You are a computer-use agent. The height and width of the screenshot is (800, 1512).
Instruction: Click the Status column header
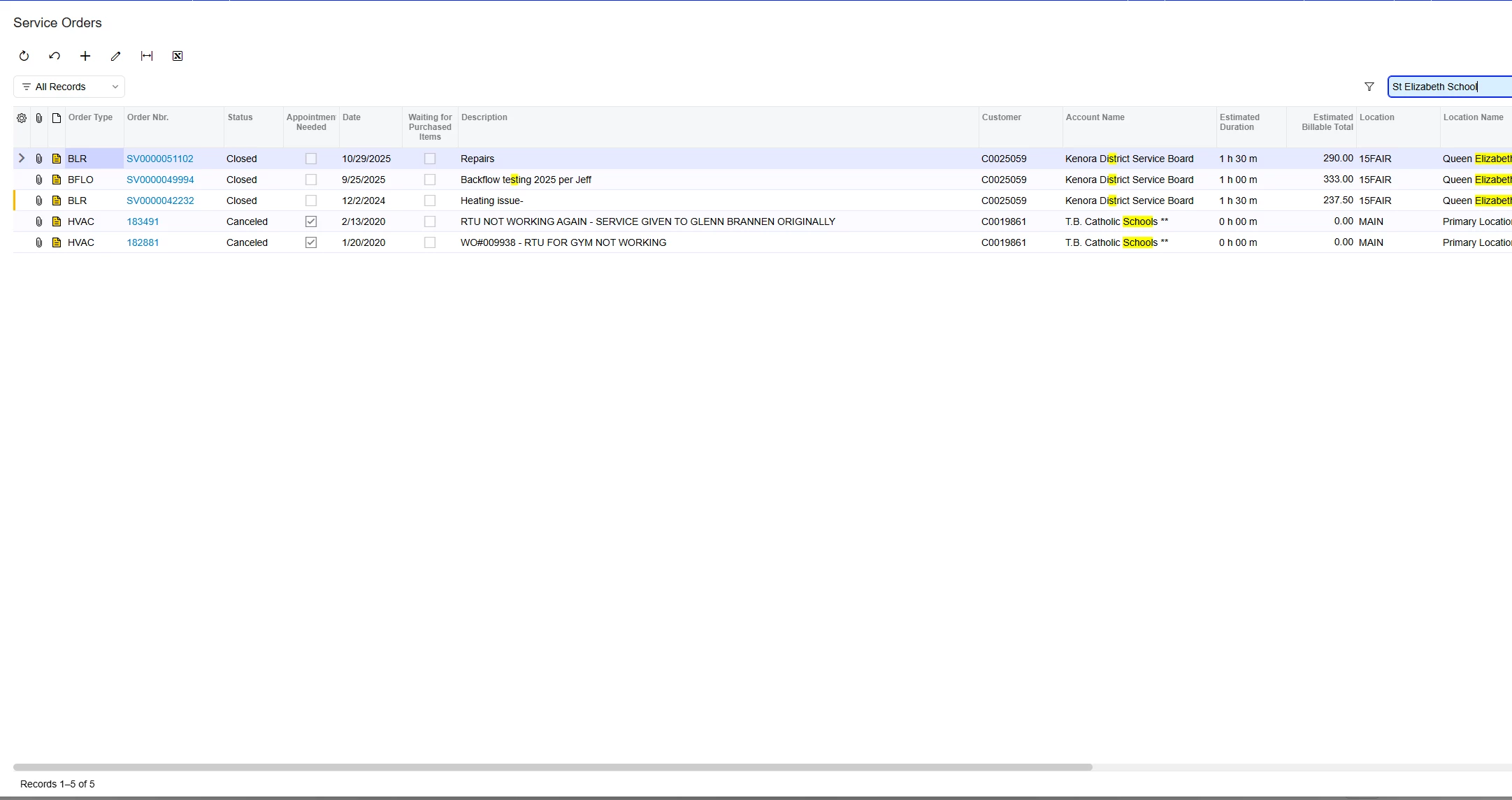[240, 117]
